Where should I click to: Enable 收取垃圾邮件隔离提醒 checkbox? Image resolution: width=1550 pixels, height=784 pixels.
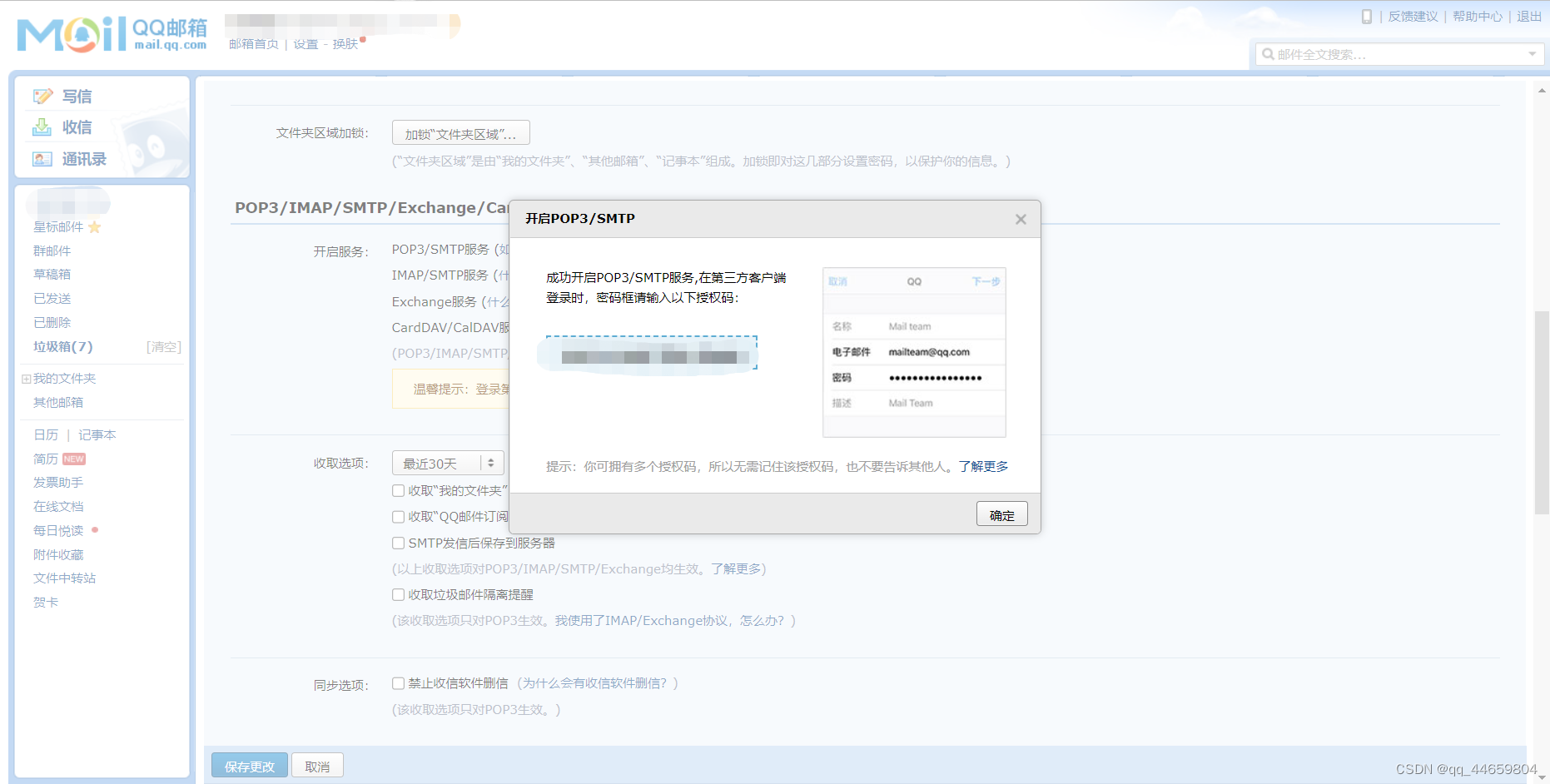click(398, 595)
